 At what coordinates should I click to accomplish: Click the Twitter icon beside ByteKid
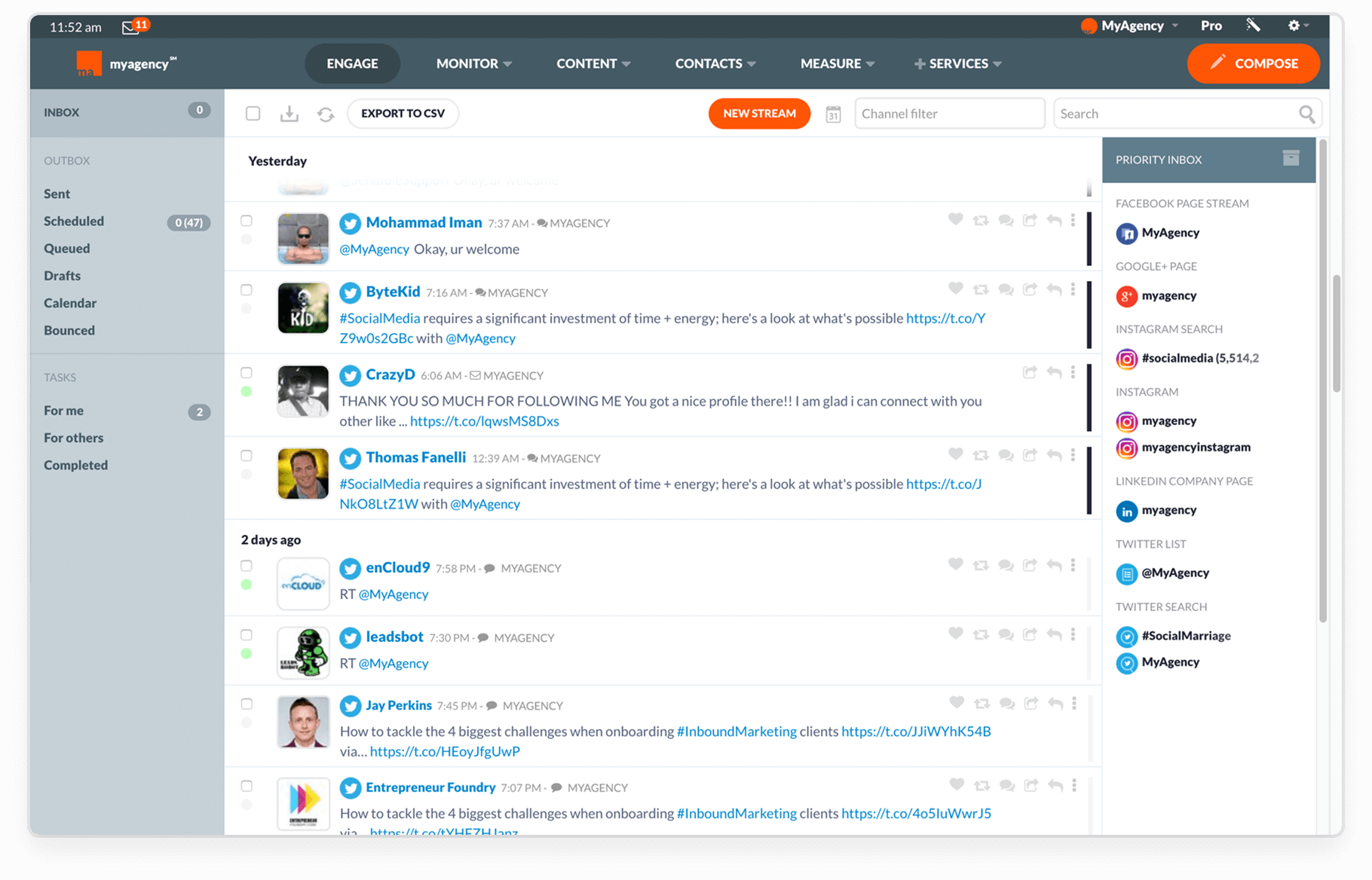click(x=350, y=292)
